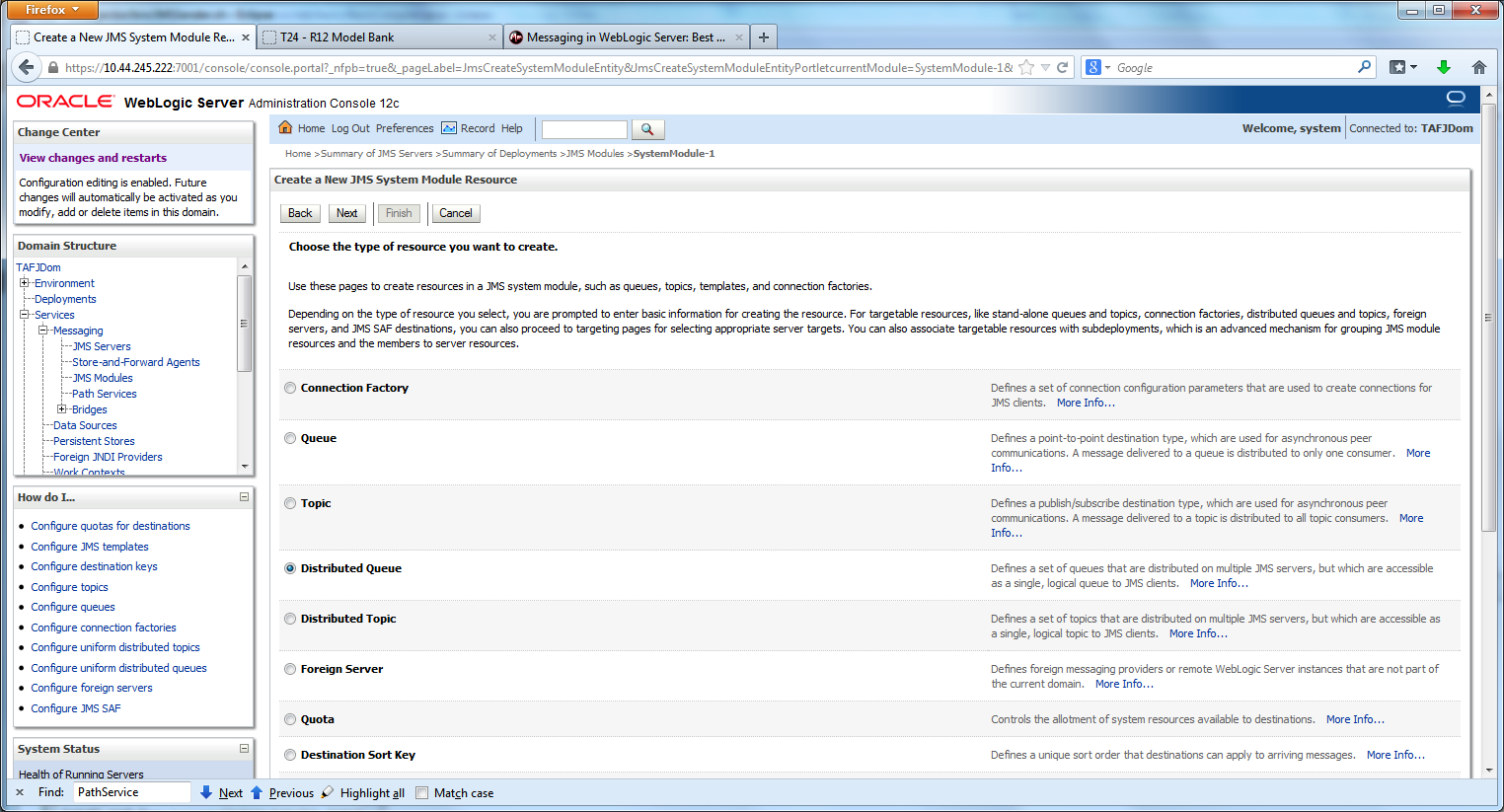Click the Record icon in console toolbar
The image size is (1504, 812).
[449, 128]
